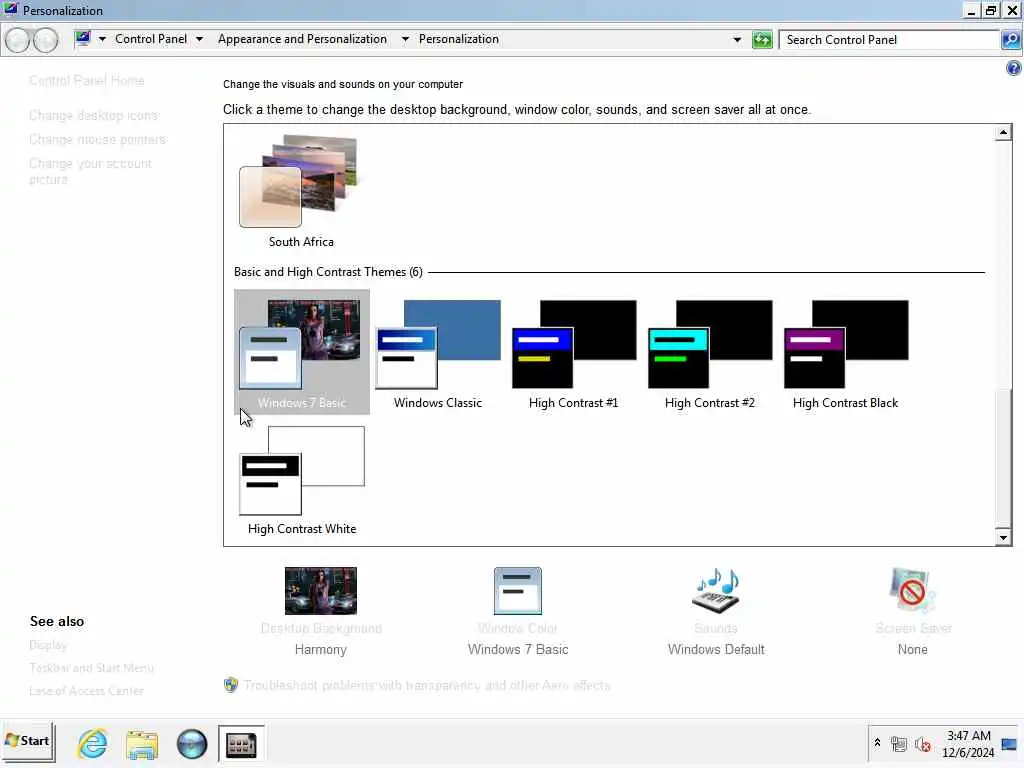This screenshot has height=768, width=1024.
Task: Click the network tray icon
Action: coord(899,744)
